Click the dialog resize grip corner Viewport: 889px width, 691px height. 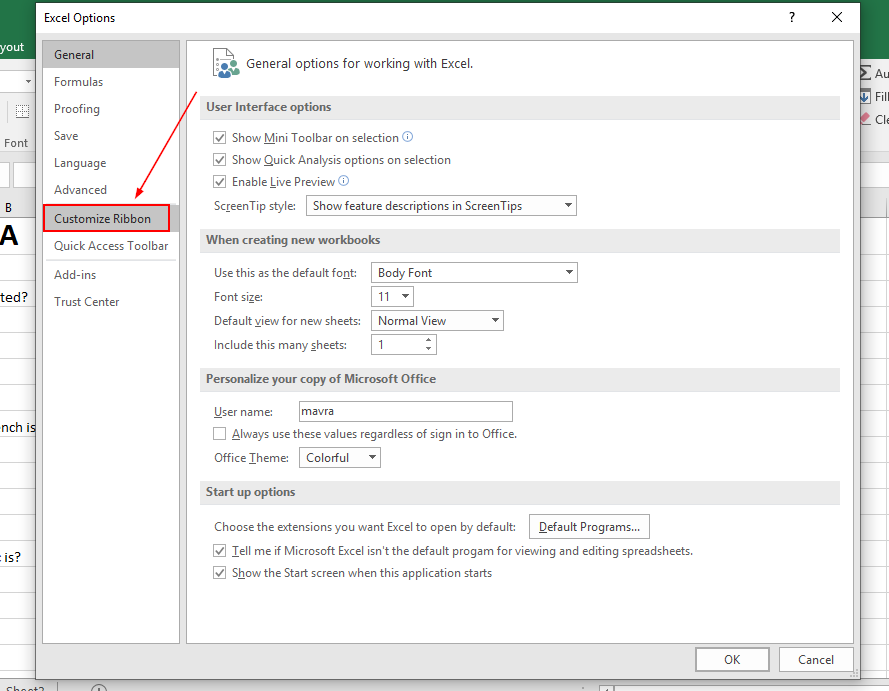click(x=854, y=673)
